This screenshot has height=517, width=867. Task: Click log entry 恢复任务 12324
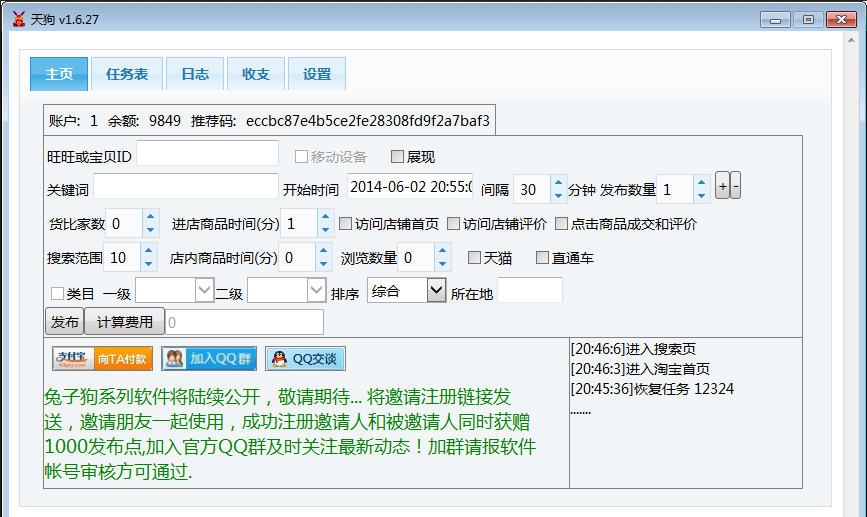652,389
